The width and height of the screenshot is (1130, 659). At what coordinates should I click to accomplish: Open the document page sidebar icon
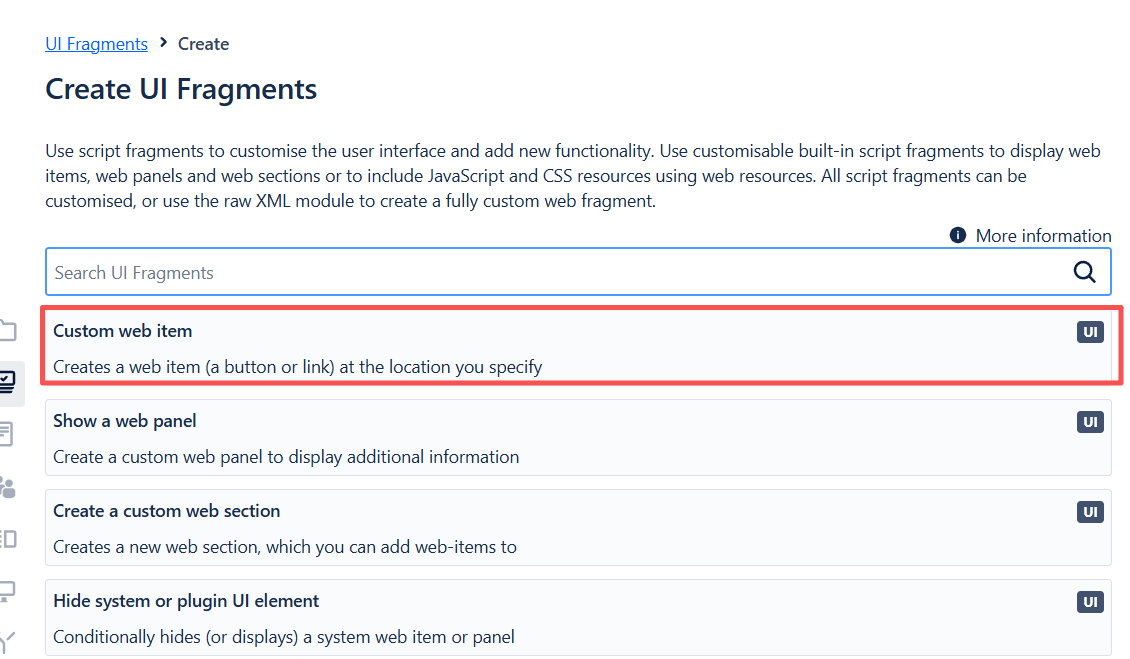(8, 434)
